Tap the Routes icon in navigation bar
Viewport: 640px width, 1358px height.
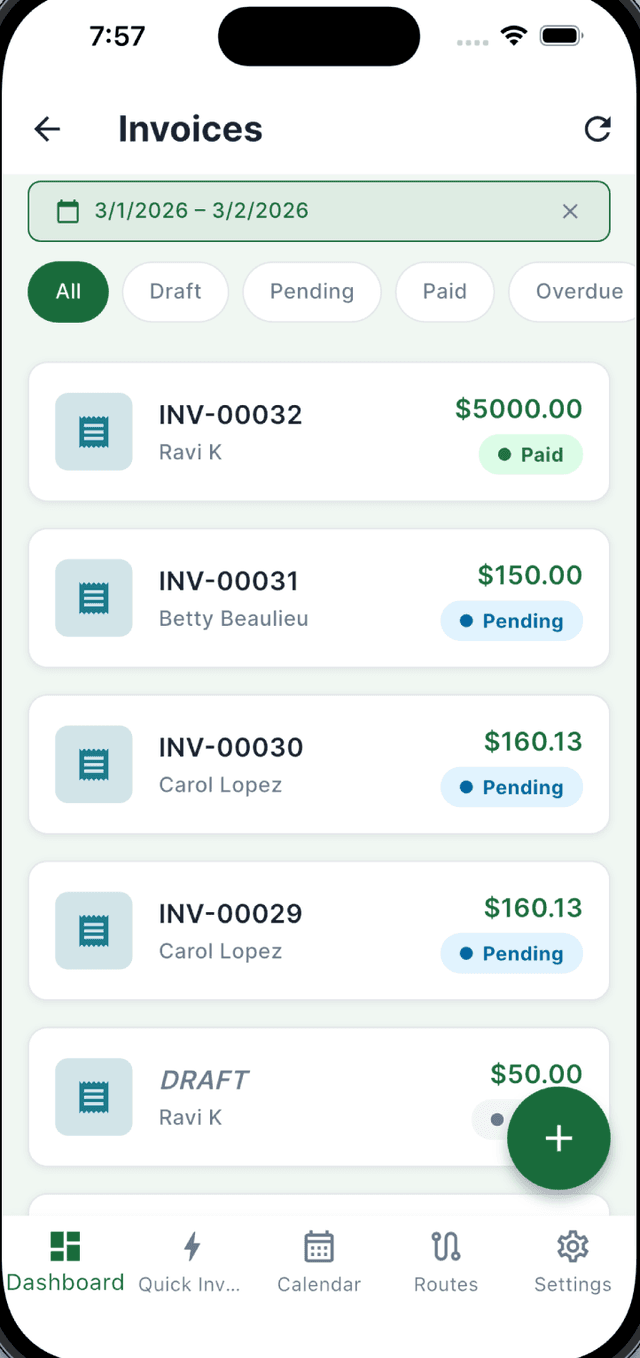click(446, 1246)
